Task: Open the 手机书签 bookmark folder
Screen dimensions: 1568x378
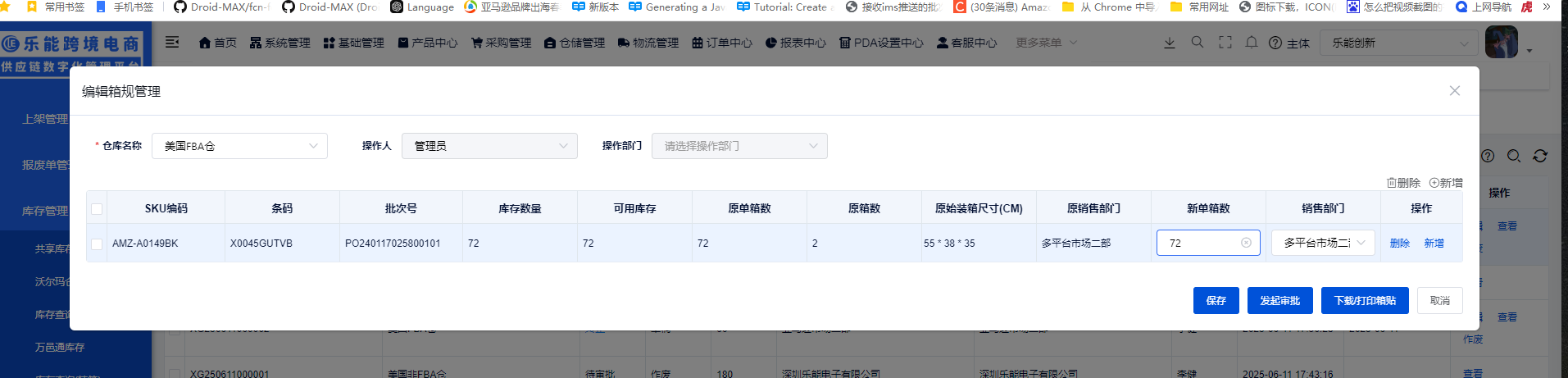Action: [x=125, y=7]
